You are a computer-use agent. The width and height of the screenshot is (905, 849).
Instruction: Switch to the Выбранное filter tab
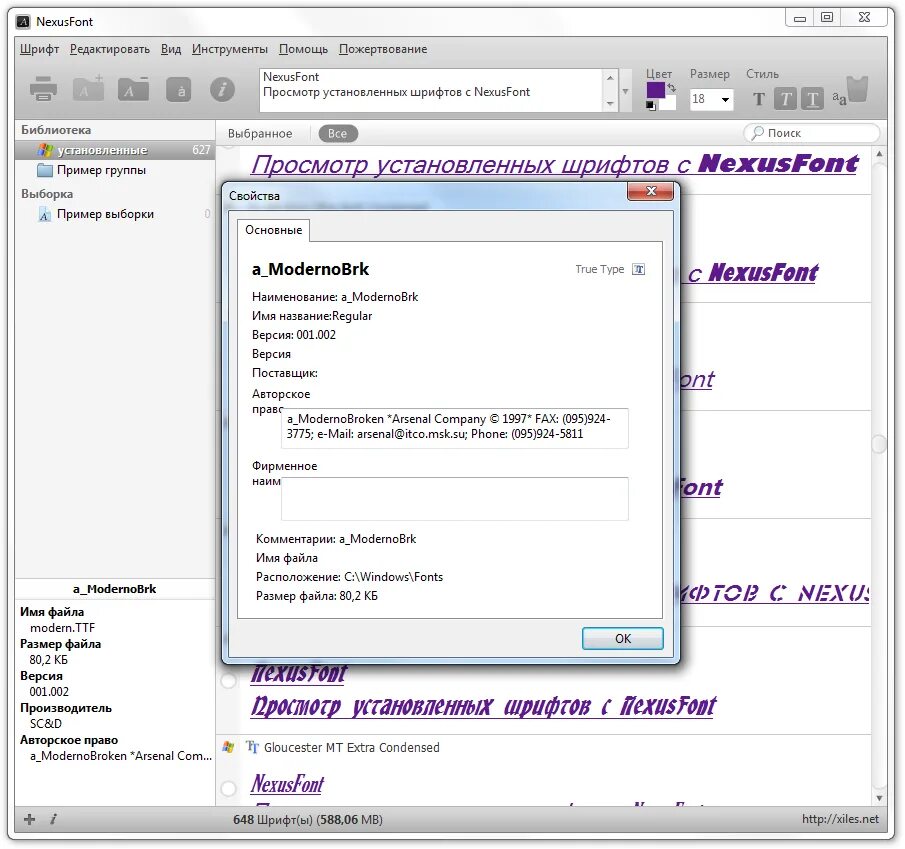[x=260, y=133]
